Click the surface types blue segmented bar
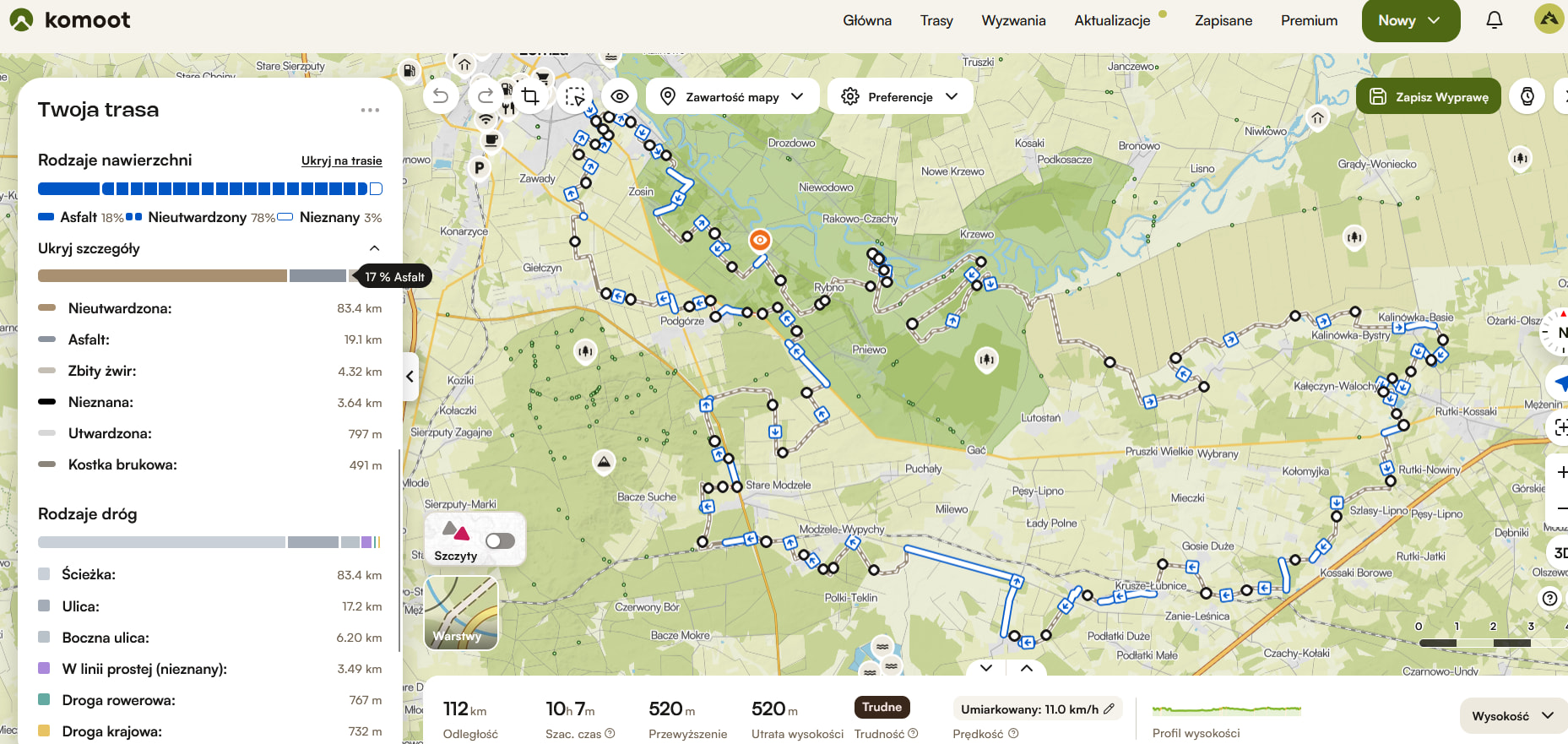This screenshot has height=744, width=1568. tap(210, 188)
